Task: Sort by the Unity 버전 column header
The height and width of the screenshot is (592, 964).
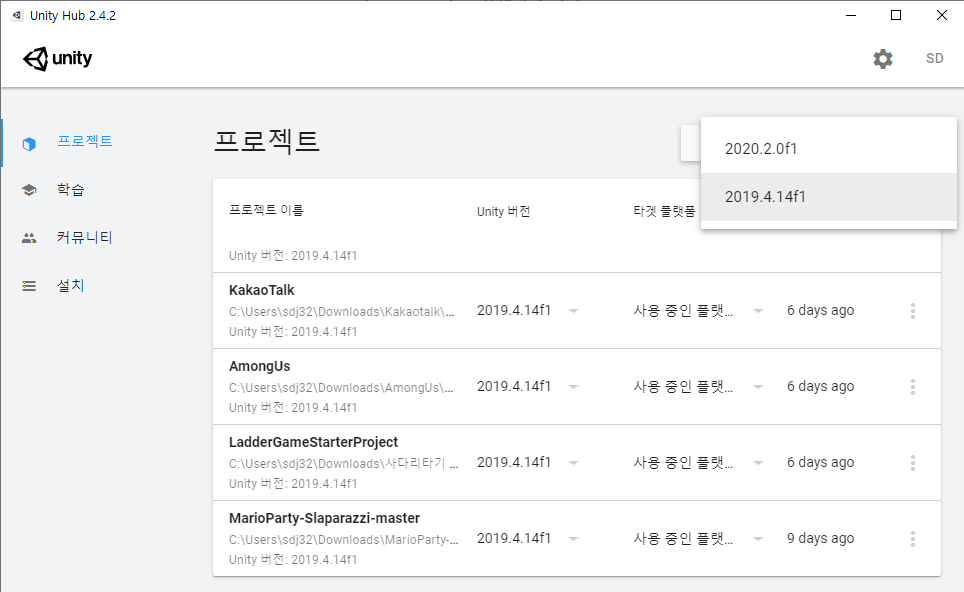Action: 504,211
